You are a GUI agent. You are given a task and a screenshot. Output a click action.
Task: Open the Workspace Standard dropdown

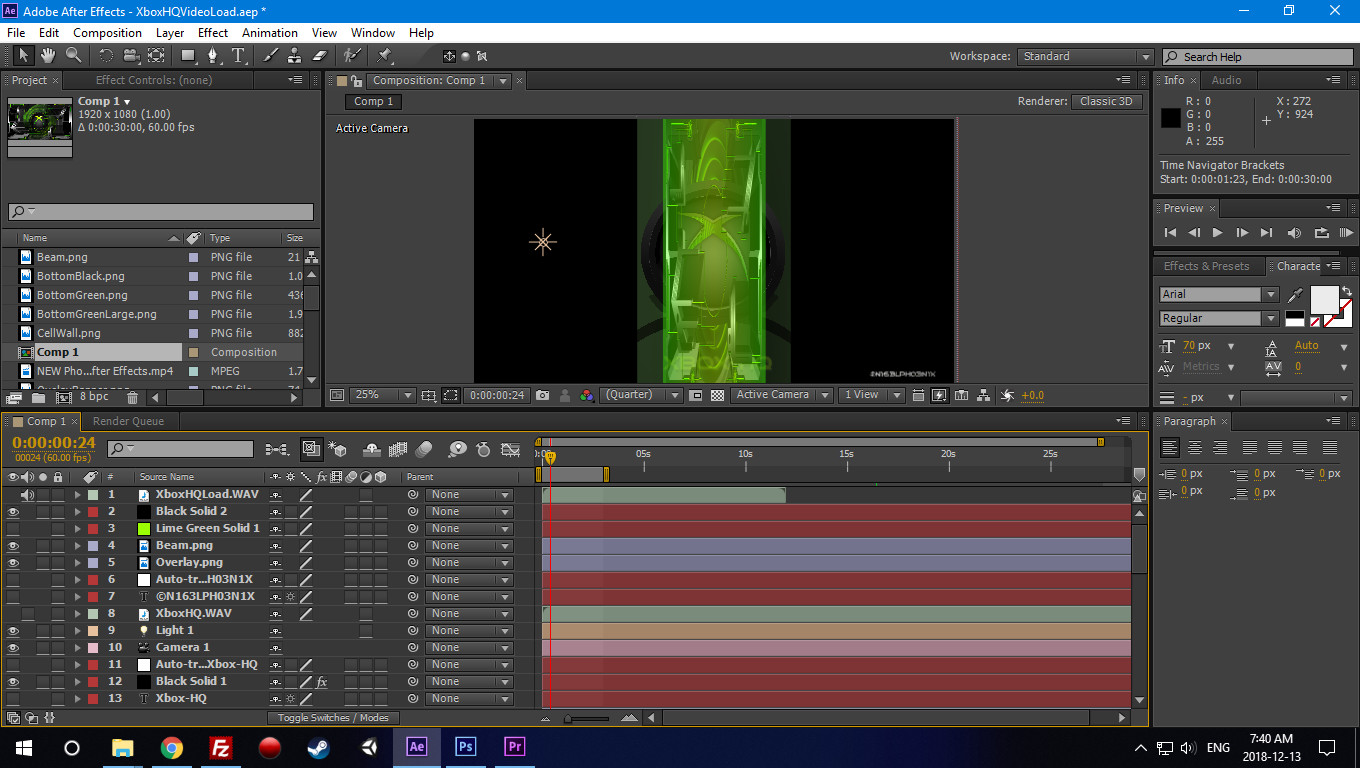pos(1085,57)
